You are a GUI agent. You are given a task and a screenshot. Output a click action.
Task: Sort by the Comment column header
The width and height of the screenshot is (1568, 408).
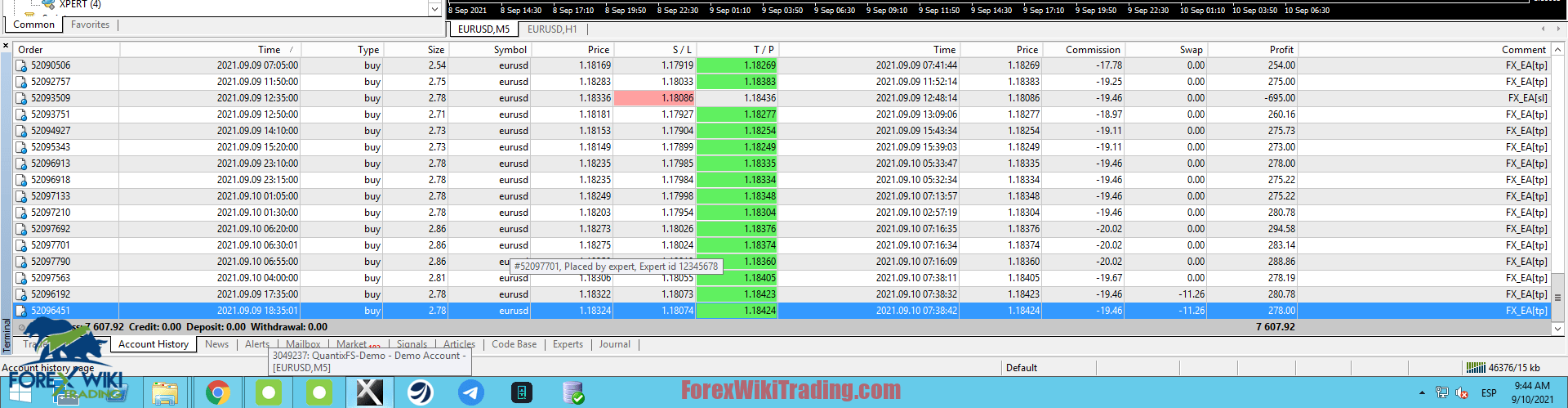[x=1423, y=50]
